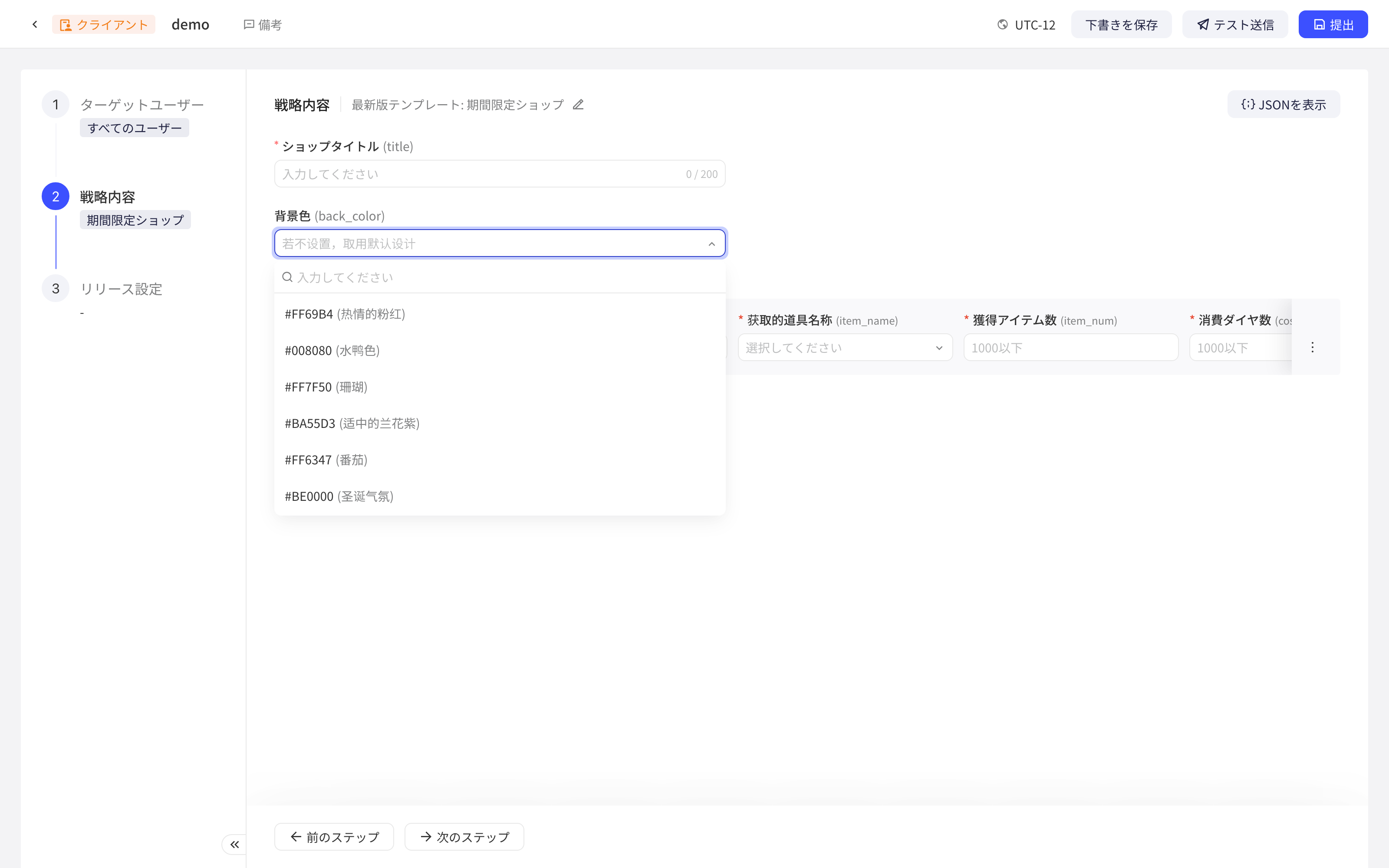Select #BA55D3 (适中的兰花紫) option

point(499,423)
